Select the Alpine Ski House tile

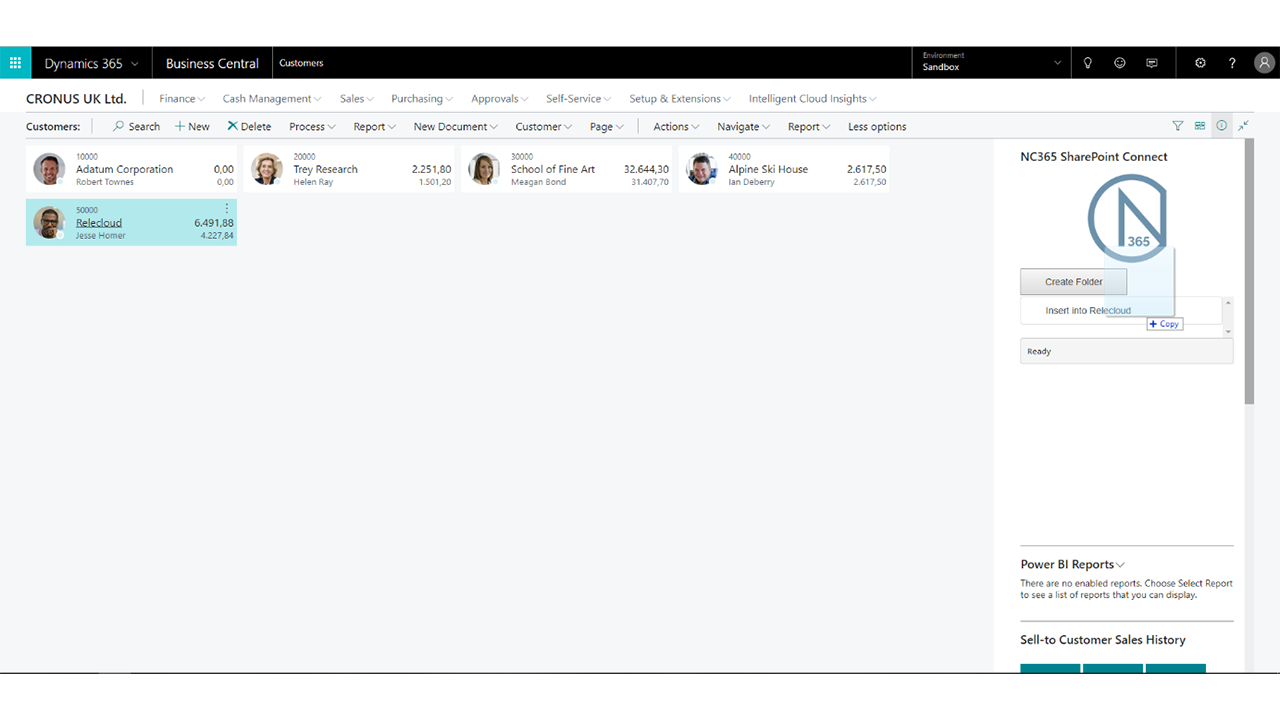click(784, 169)
